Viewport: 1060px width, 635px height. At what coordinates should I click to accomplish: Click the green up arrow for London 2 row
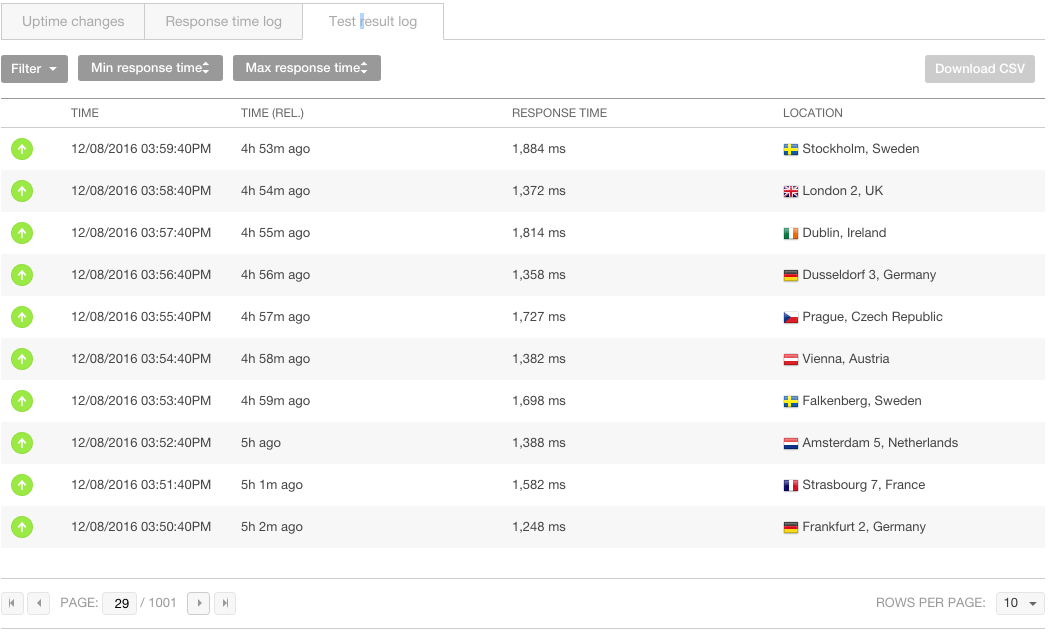(22, 191)
